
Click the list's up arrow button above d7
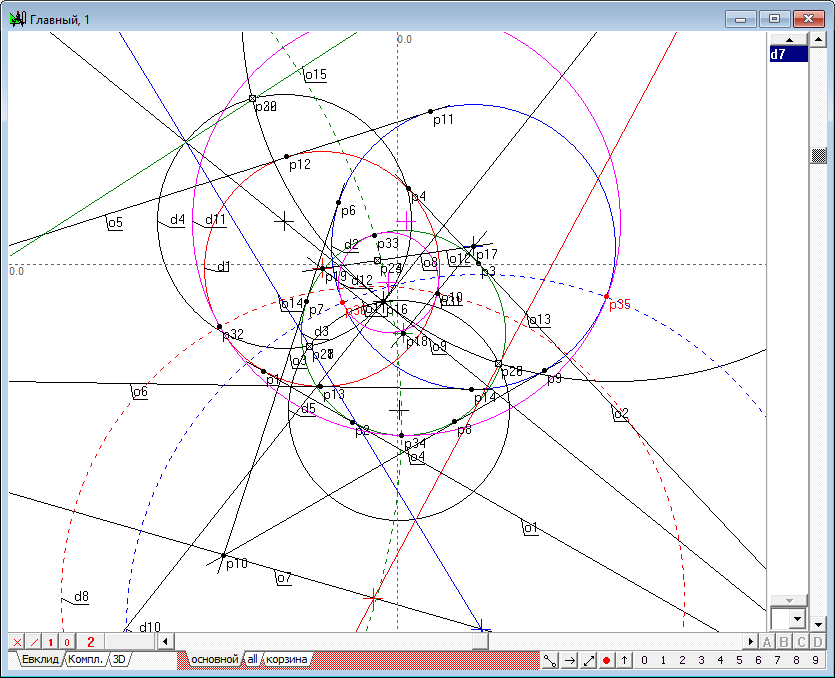[x=789, y=40]
